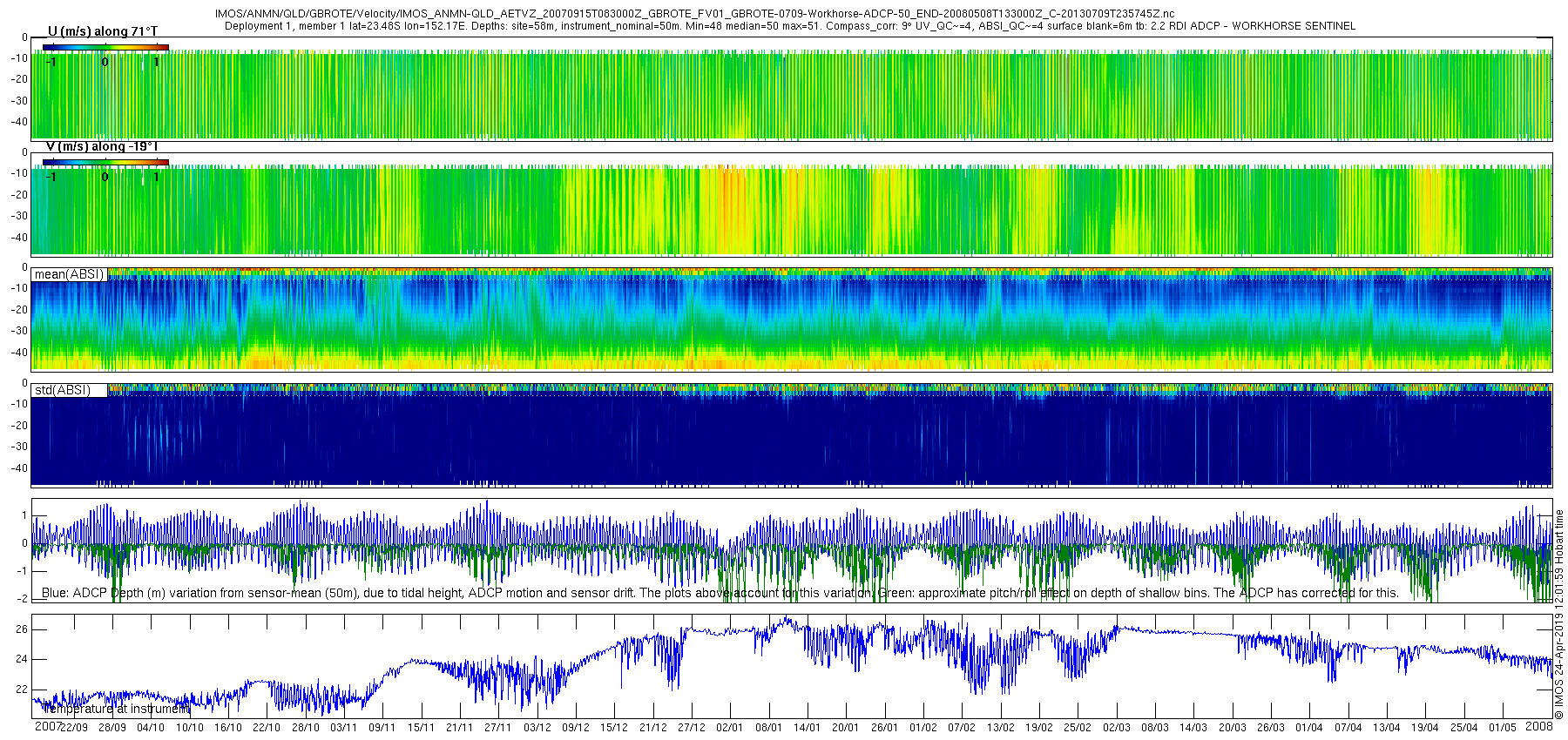Click the vertical IMOS copyright timestamp text
The height and width of the screenshot is (740, 1568).
(x=1558, y=615)
